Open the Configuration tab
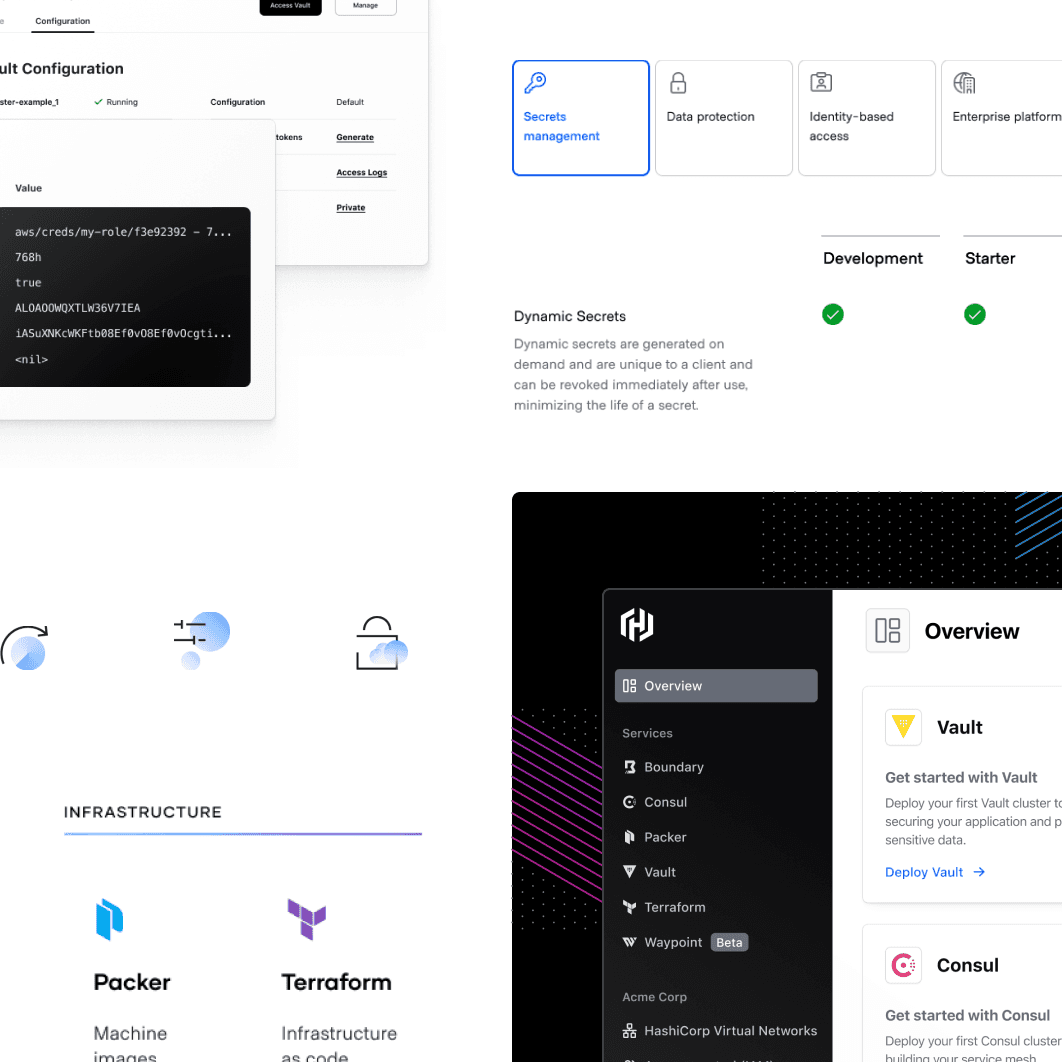This screenshot has width=1062, height=1062. (62, 21)
